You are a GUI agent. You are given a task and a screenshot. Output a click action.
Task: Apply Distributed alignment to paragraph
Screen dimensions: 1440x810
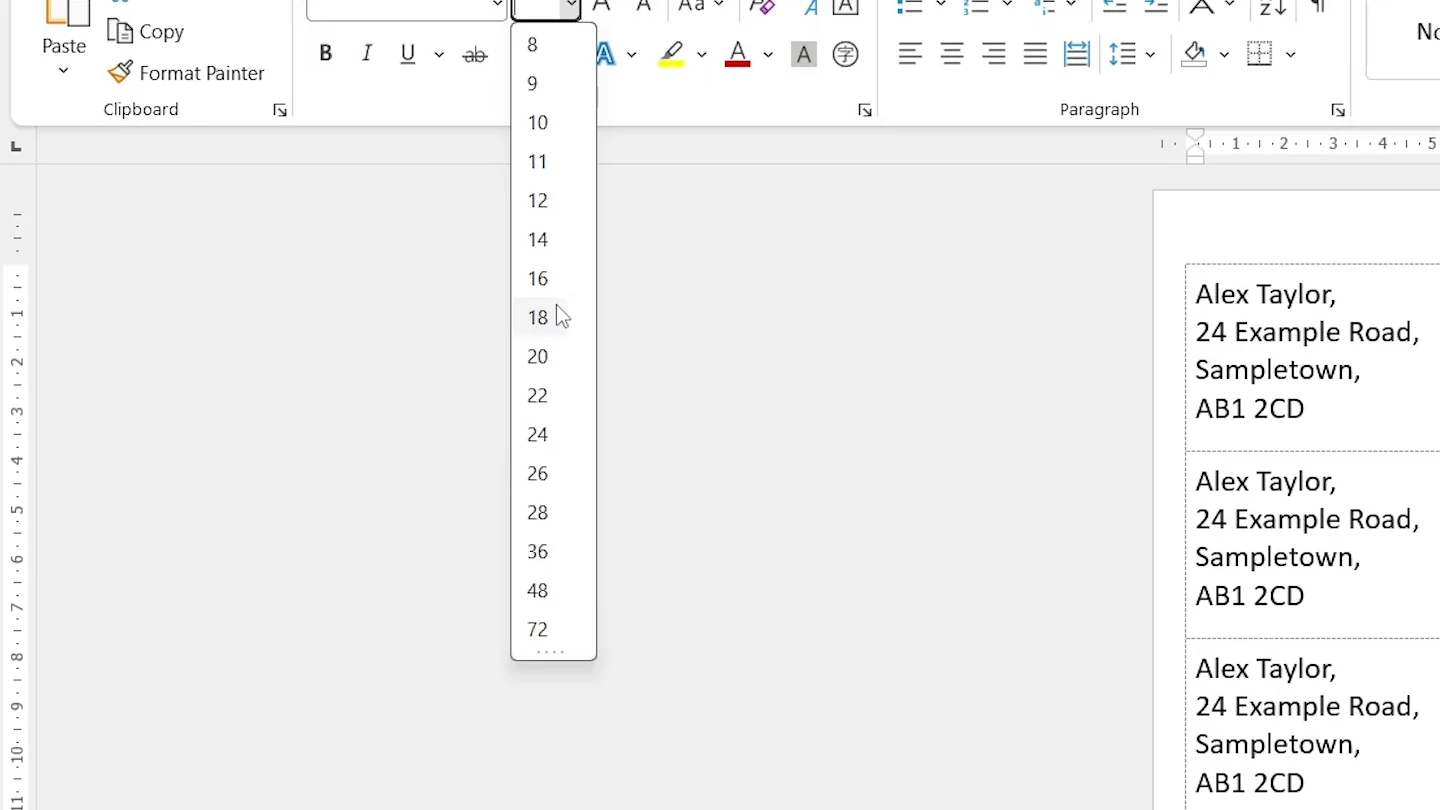point(1077,54)
